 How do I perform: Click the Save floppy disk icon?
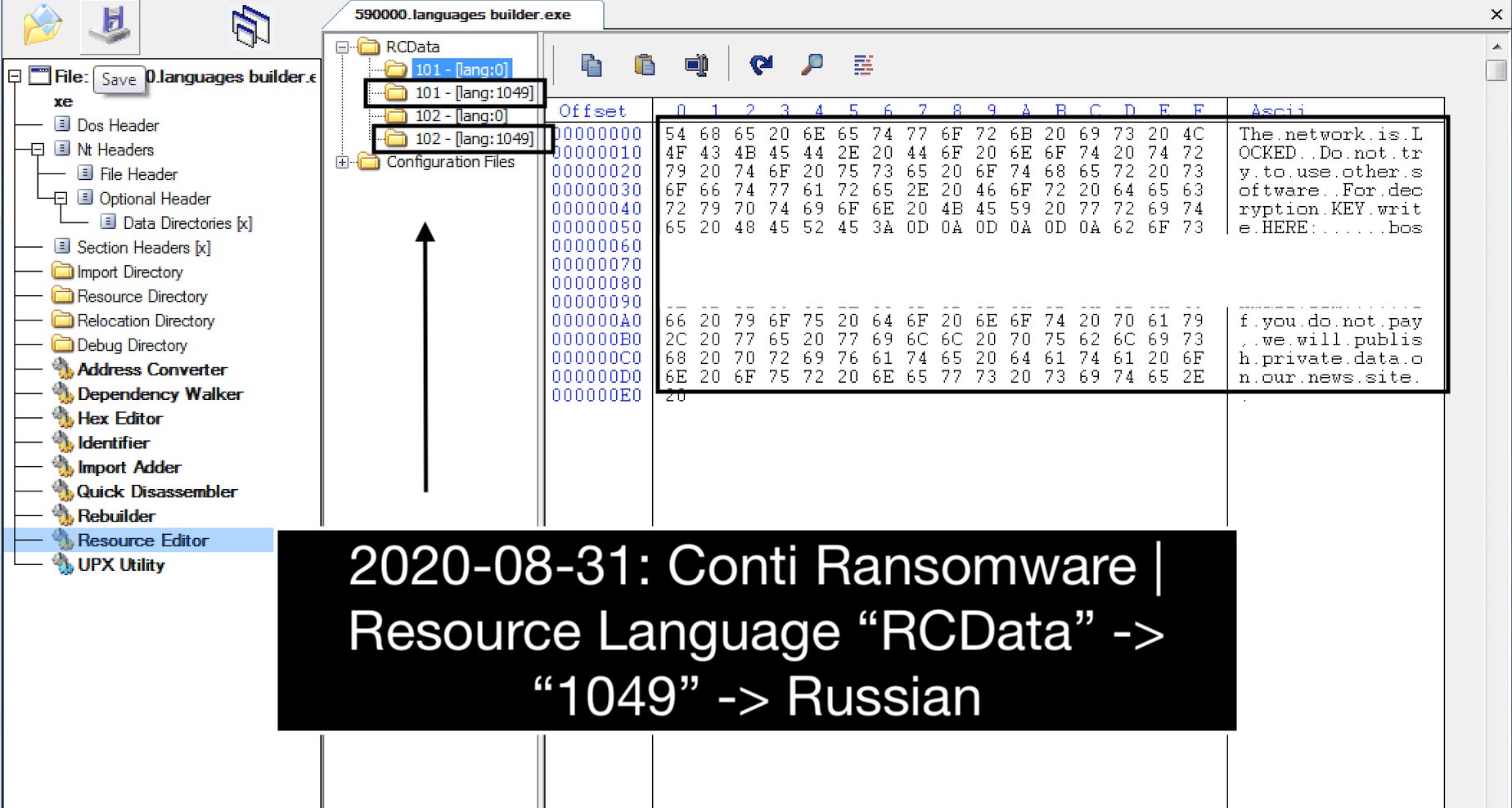click(110, 25)
